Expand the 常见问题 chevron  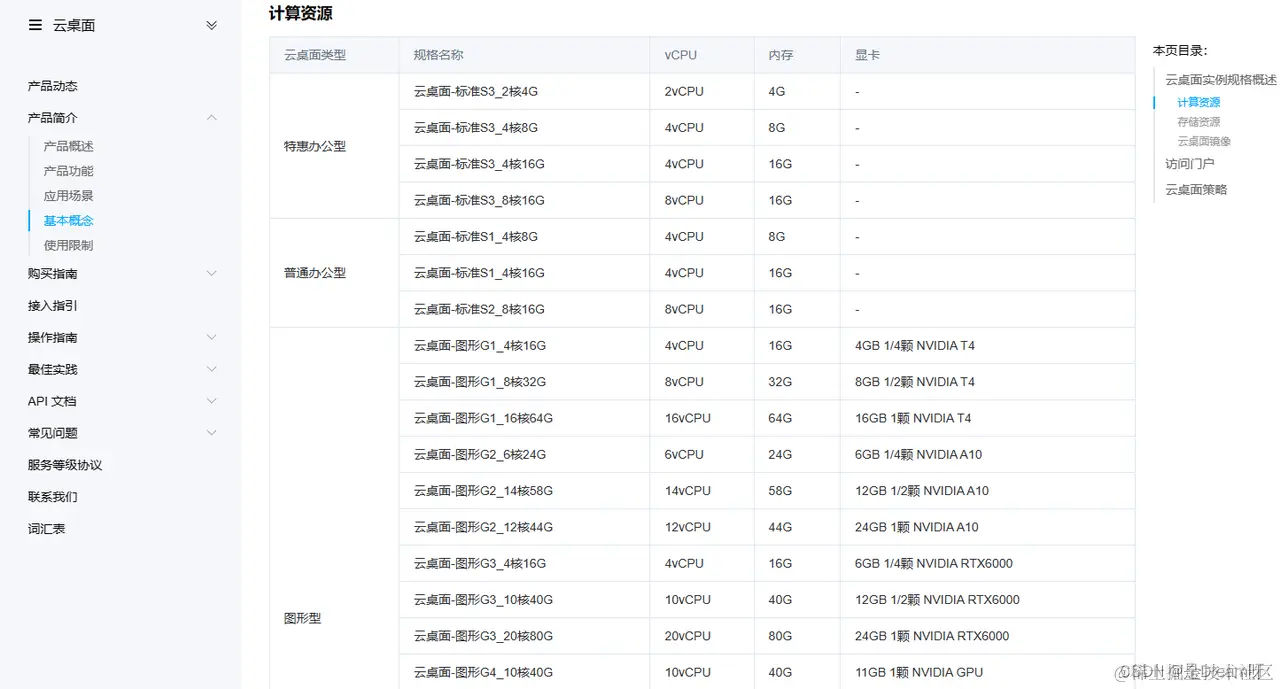pyautogui.click(x=211, y=433)
